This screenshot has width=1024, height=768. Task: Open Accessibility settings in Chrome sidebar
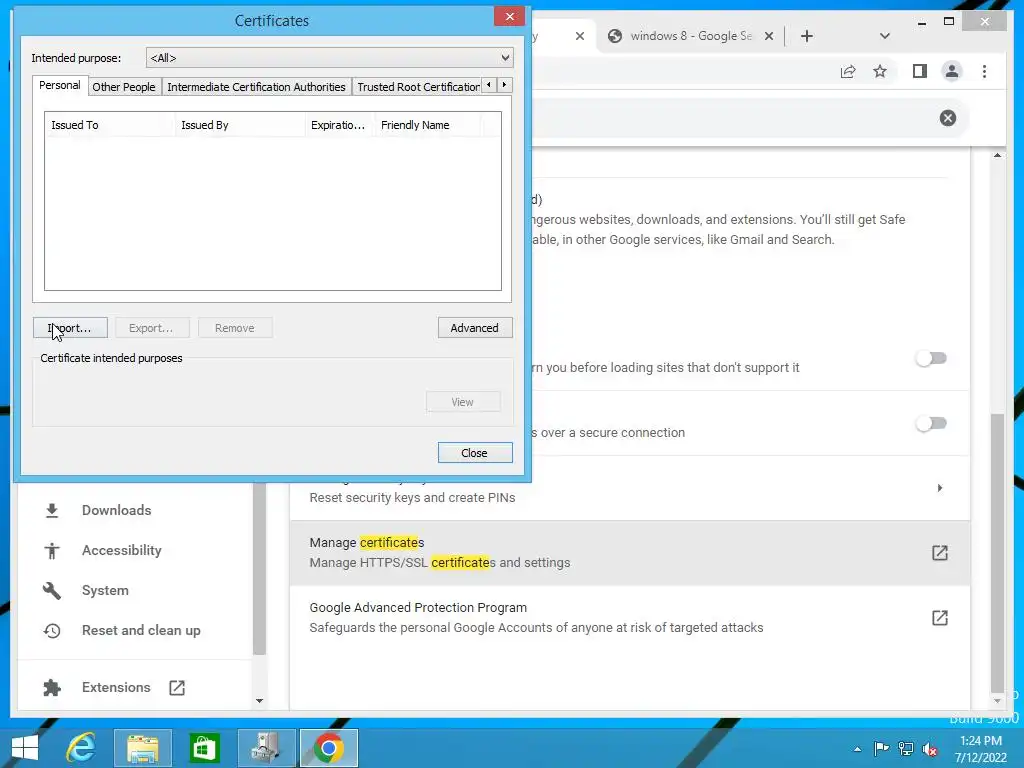(x=121, y=550)
